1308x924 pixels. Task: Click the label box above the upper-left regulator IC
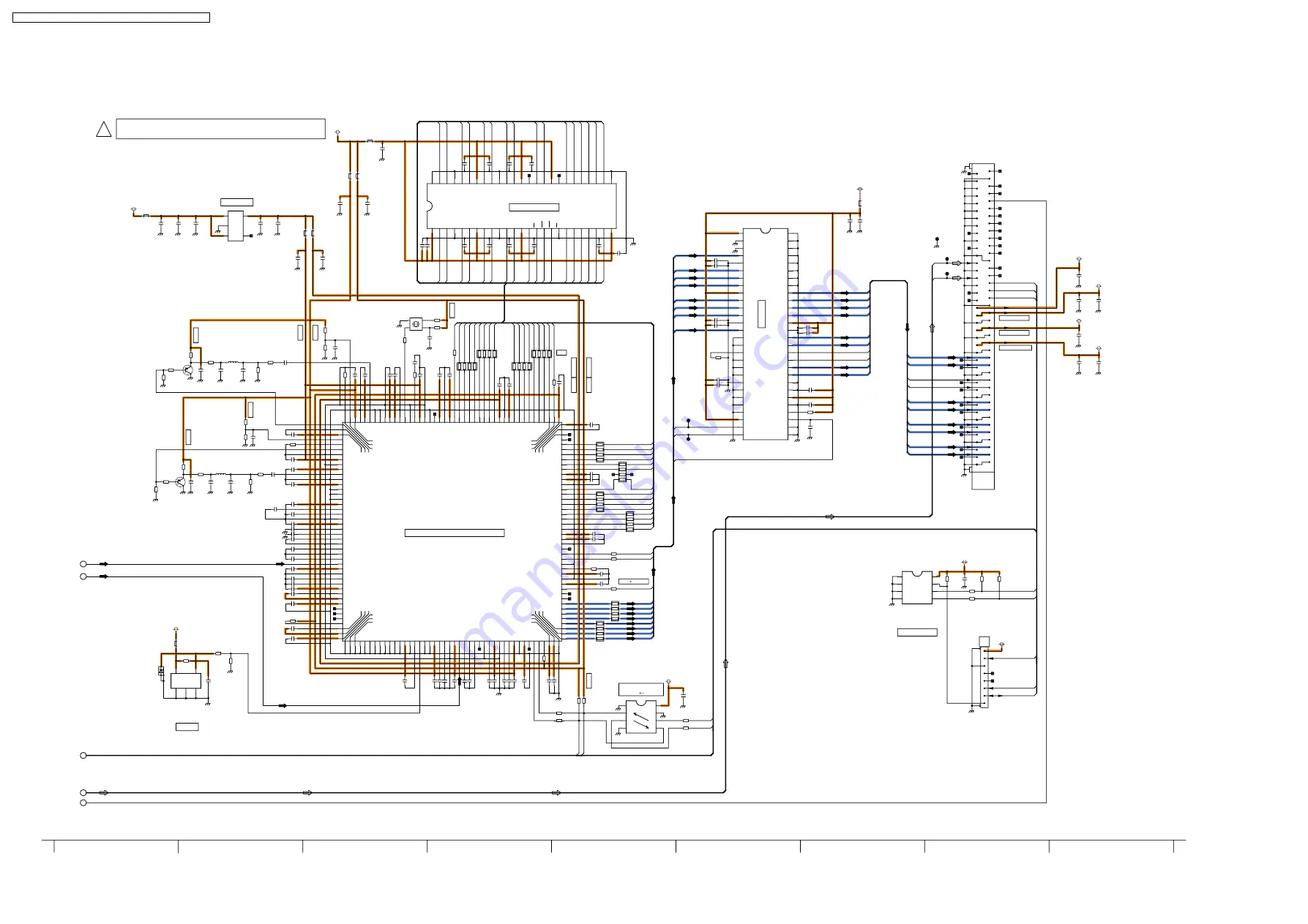(237, 202)
